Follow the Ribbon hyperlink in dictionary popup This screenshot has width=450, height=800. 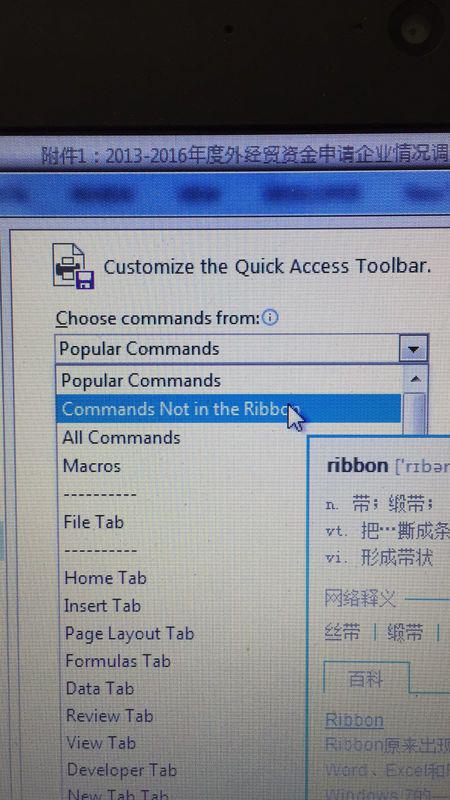pyautogui.click(x=354, y=720)
